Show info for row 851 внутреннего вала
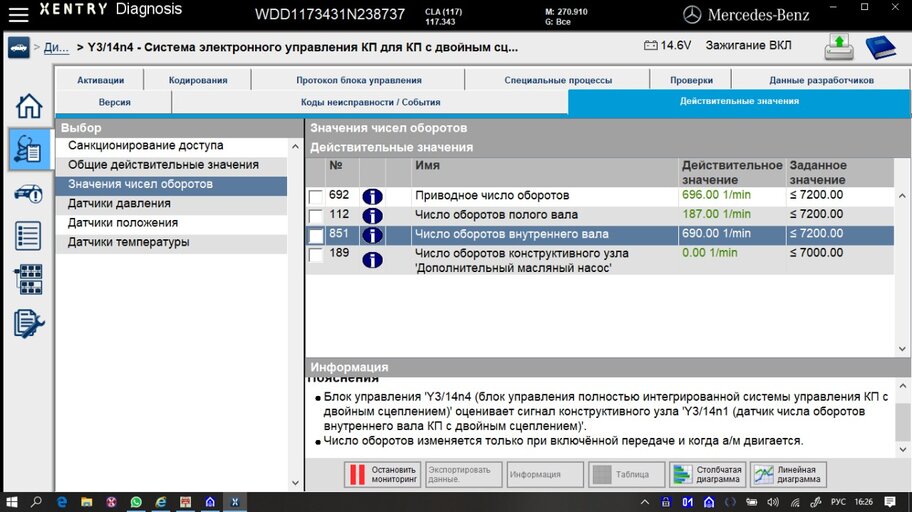The width and height of the screenshot is (912, 512). 372,235
